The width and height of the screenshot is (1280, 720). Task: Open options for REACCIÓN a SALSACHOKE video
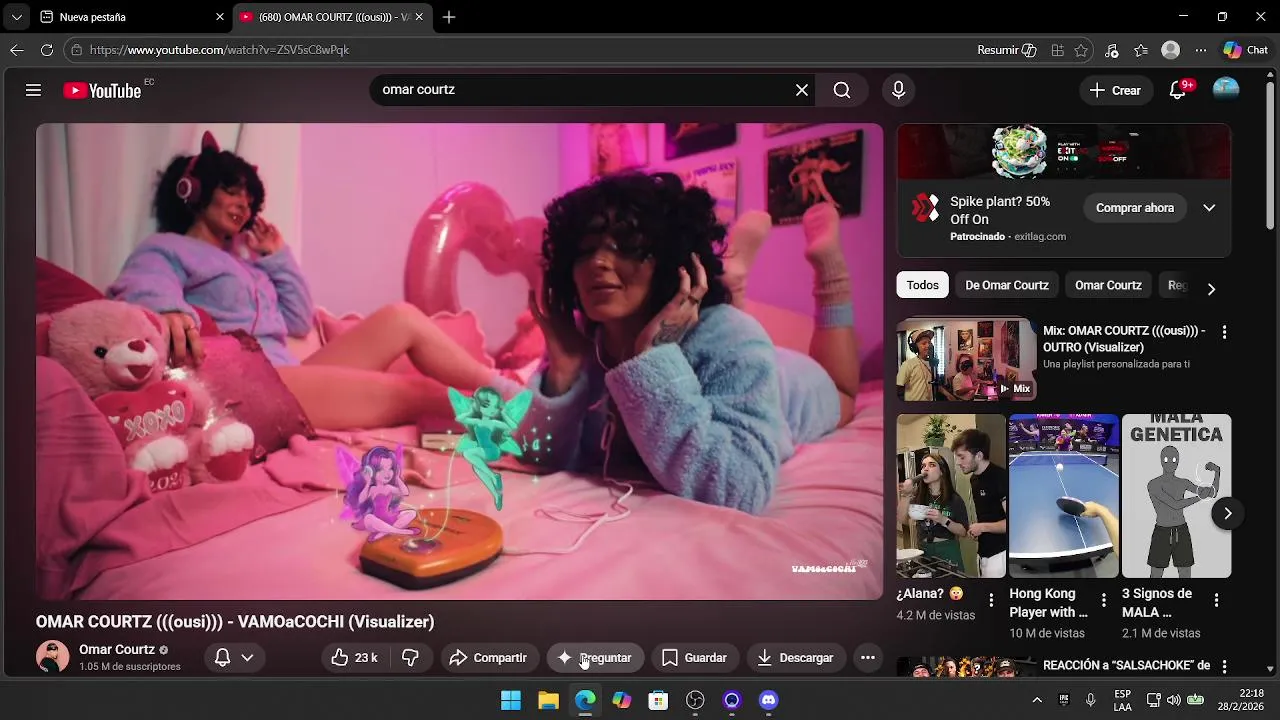click(1224, 666)
